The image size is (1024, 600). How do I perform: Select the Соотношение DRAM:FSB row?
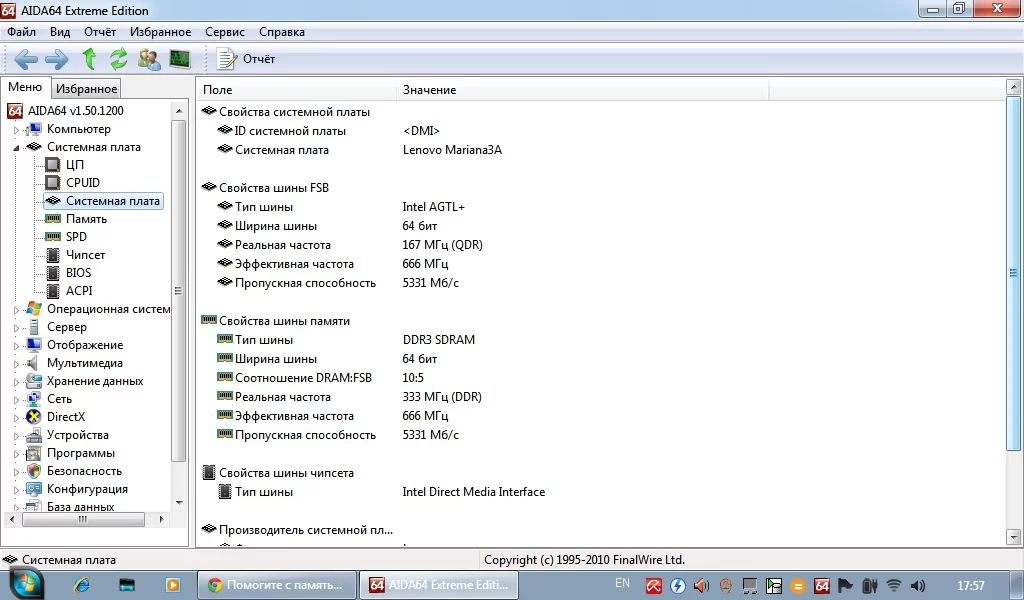pos(303,378)
